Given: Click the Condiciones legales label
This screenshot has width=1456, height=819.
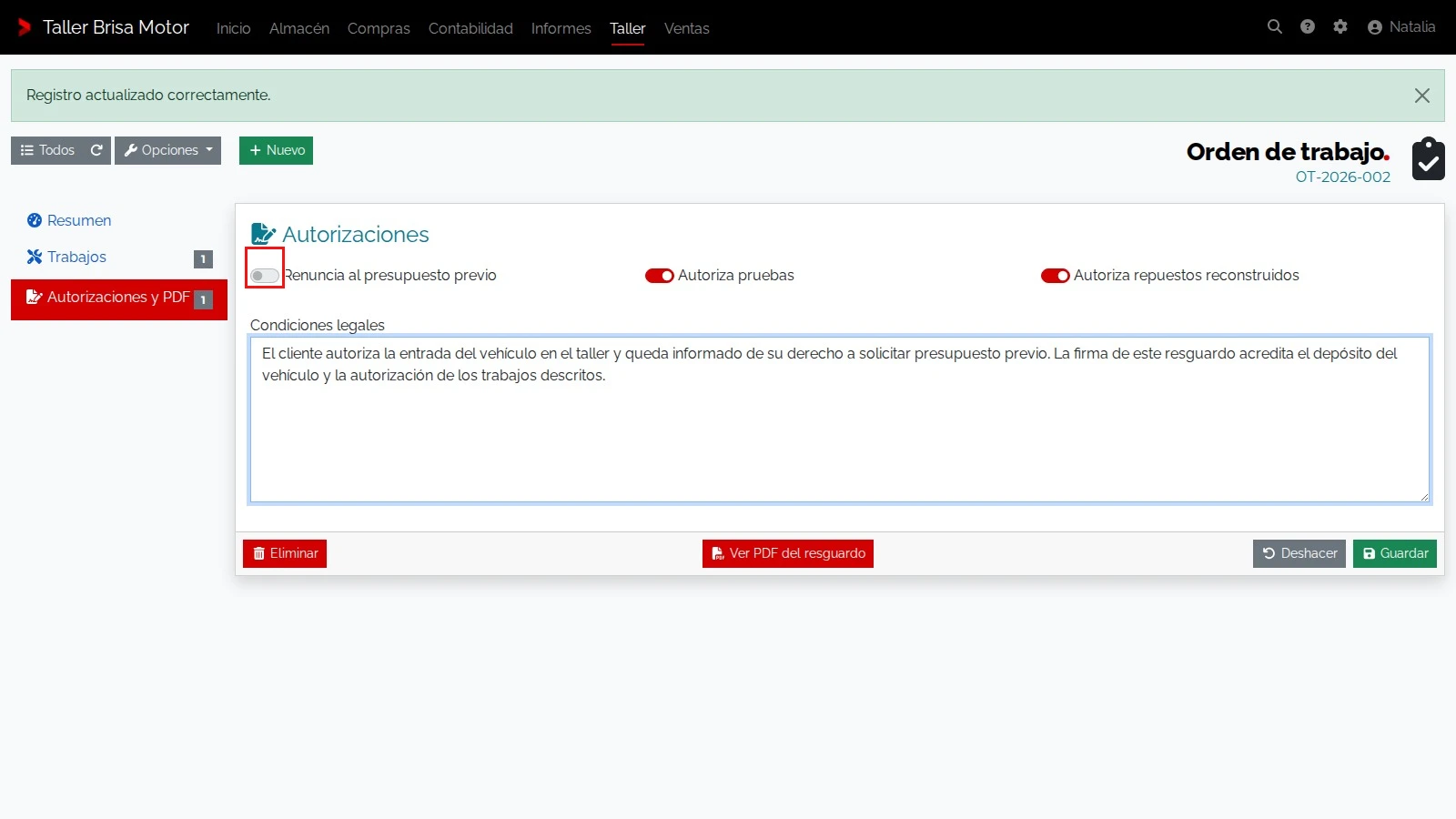Looking at the screenshot, I should point(318,325).
